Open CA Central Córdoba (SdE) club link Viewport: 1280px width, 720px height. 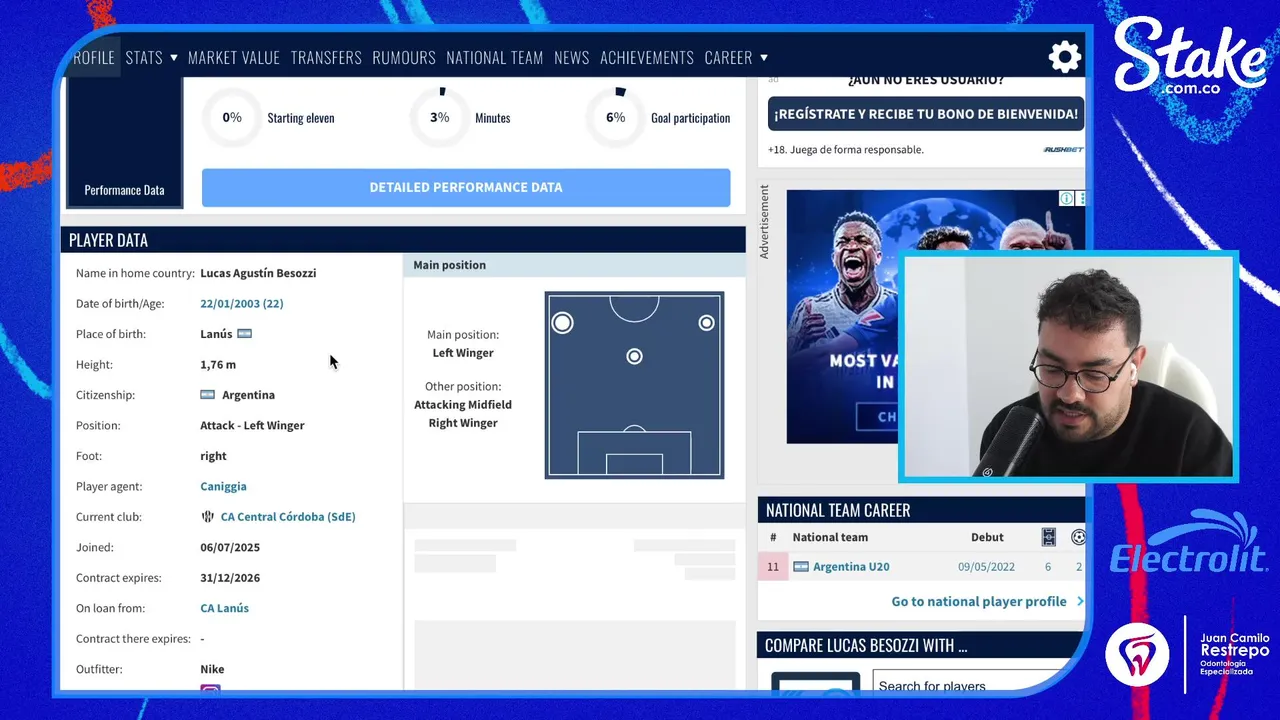[288, 517]
